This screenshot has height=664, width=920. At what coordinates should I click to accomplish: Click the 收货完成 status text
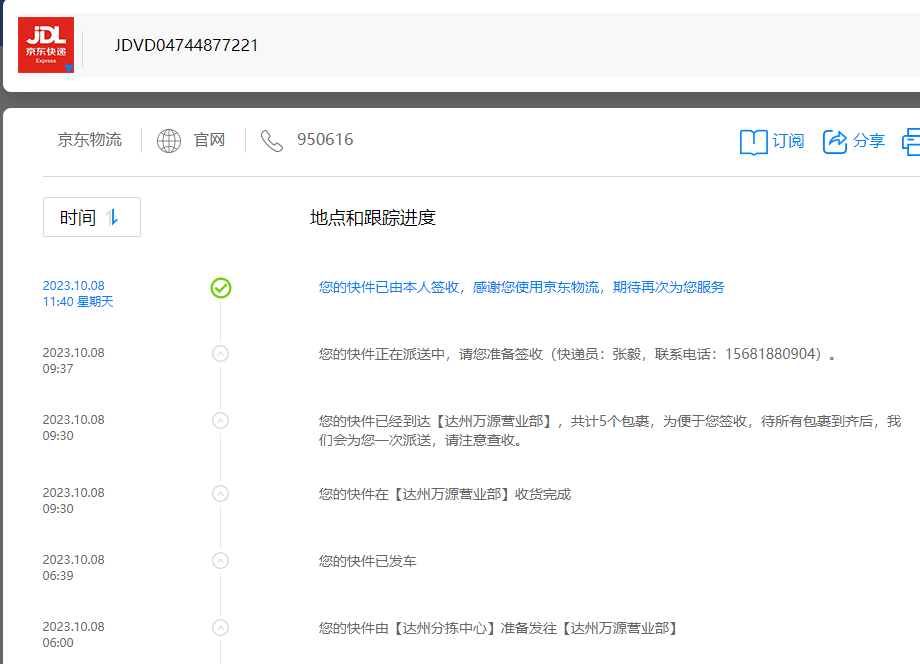coord(445,494)
